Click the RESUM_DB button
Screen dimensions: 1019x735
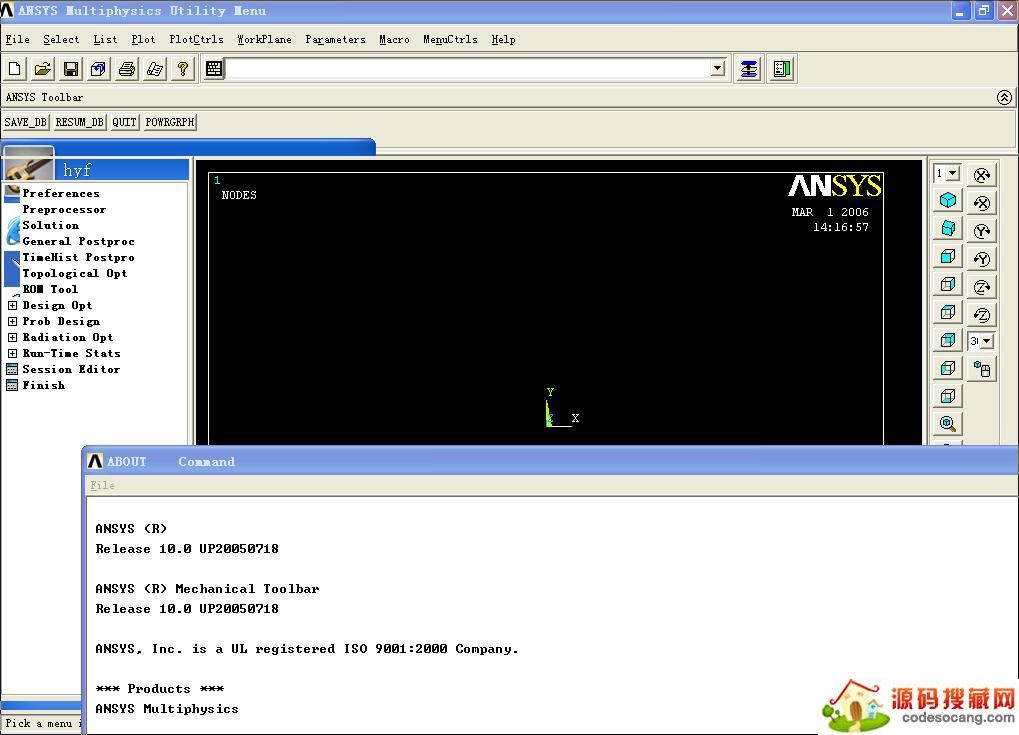[x=79, y=122]
